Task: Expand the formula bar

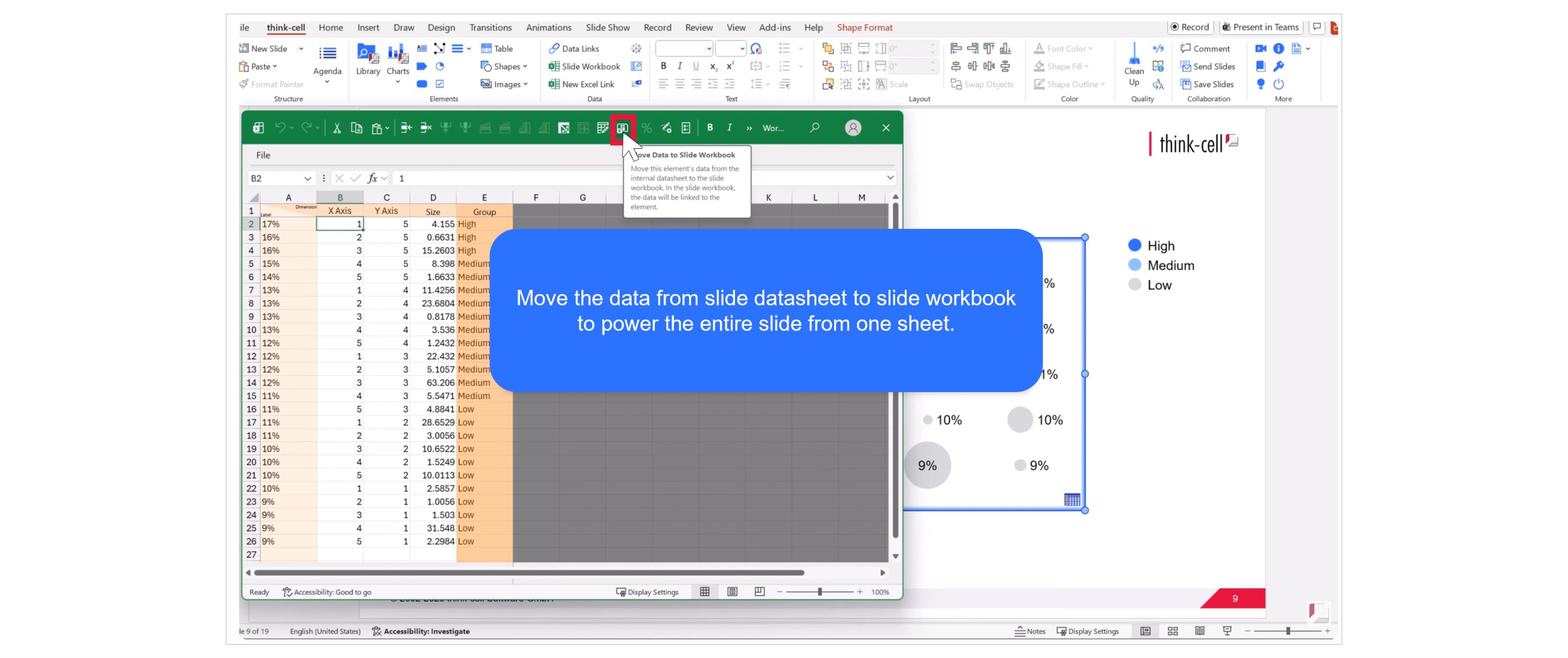Action: [x=890, y=177]
